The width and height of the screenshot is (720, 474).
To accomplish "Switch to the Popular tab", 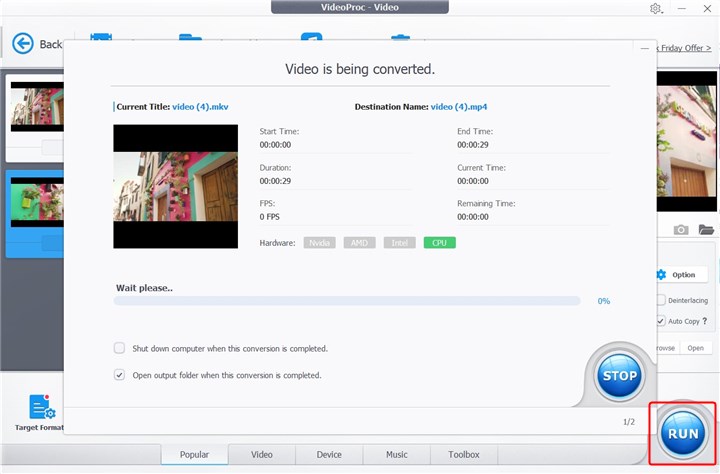I will coord(194,455).
